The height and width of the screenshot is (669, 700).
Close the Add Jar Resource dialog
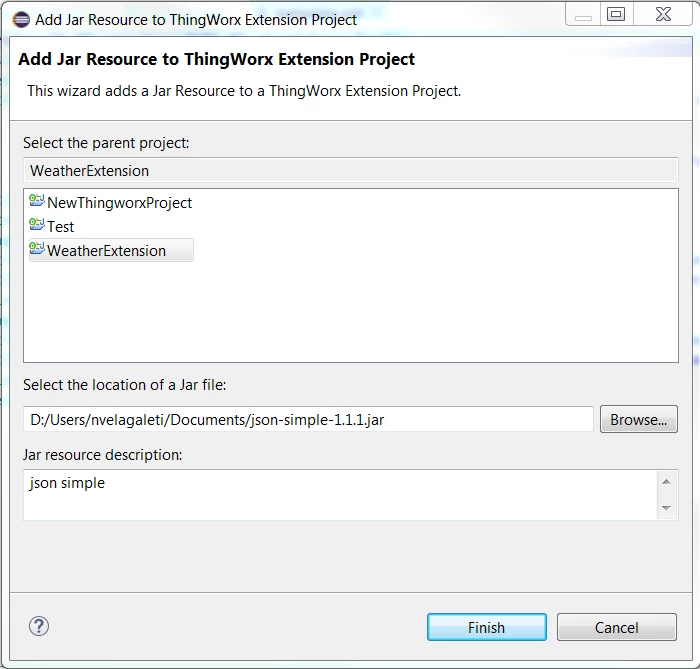663,14
